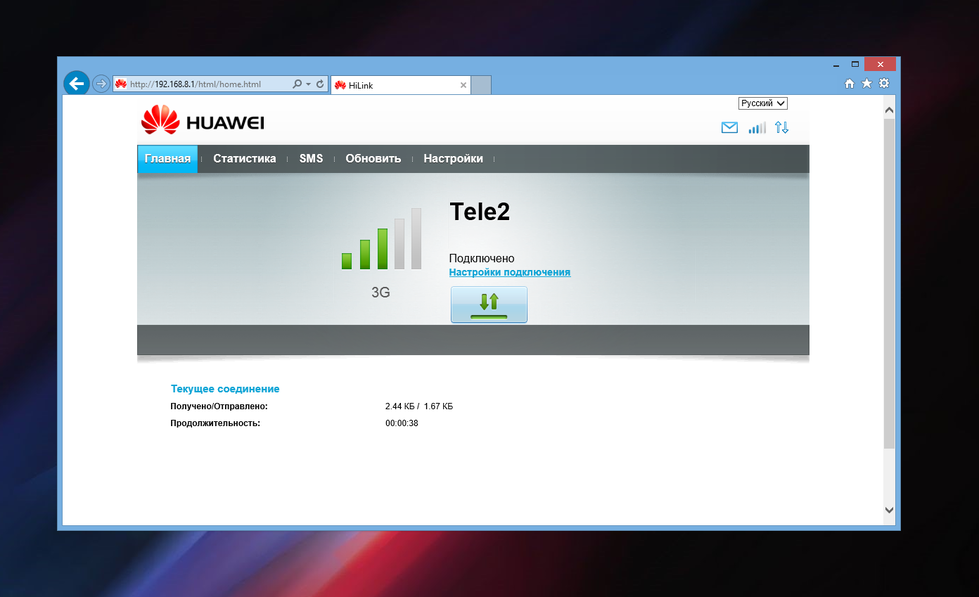Minimize the browser window
979x597 pixels.
click(835, 64)
